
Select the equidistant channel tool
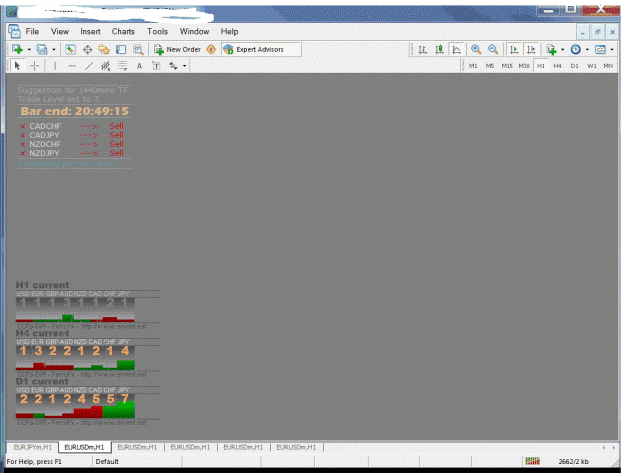106,66
